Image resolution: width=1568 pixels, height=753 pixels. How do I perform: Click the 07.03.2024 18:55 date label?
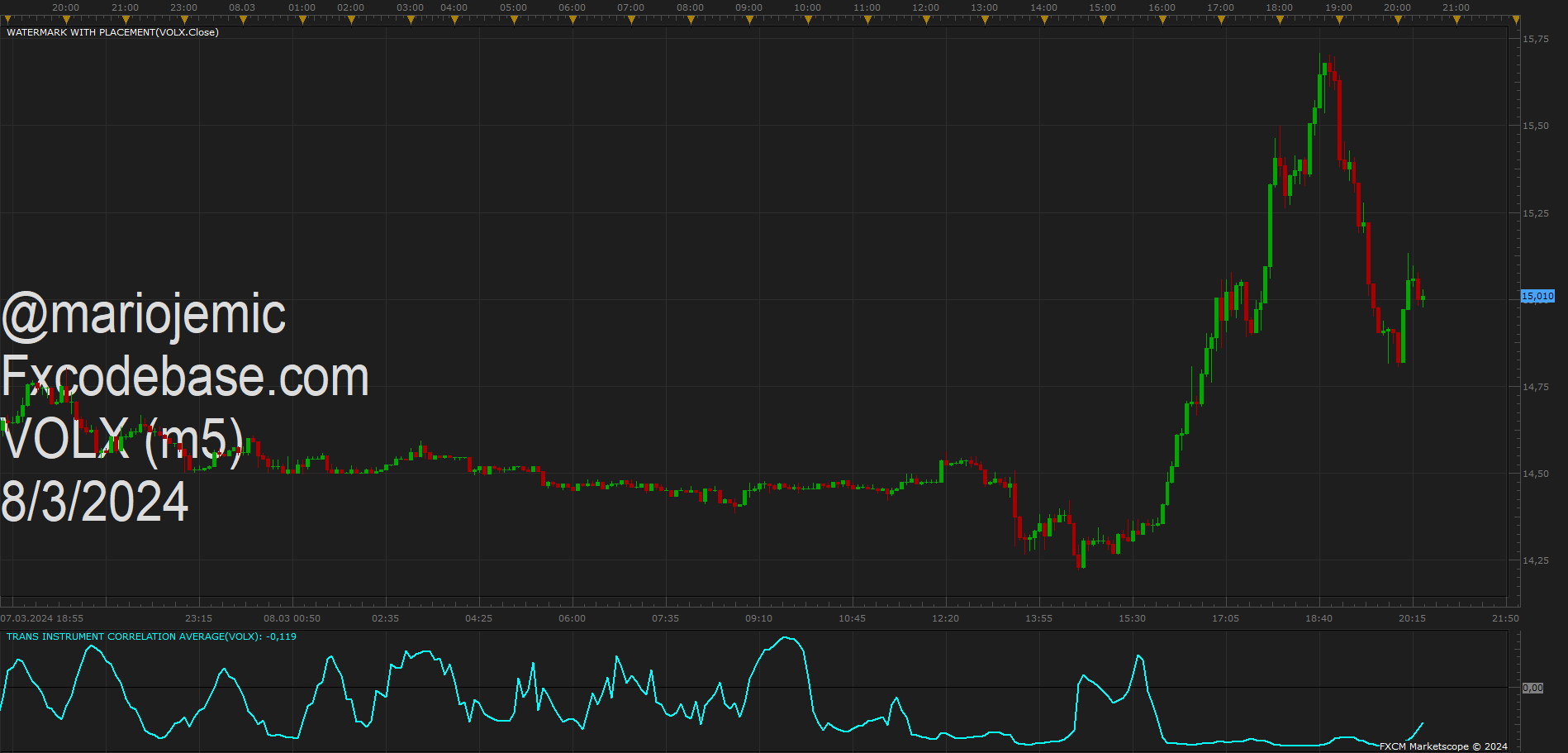(x=42, y=618)
